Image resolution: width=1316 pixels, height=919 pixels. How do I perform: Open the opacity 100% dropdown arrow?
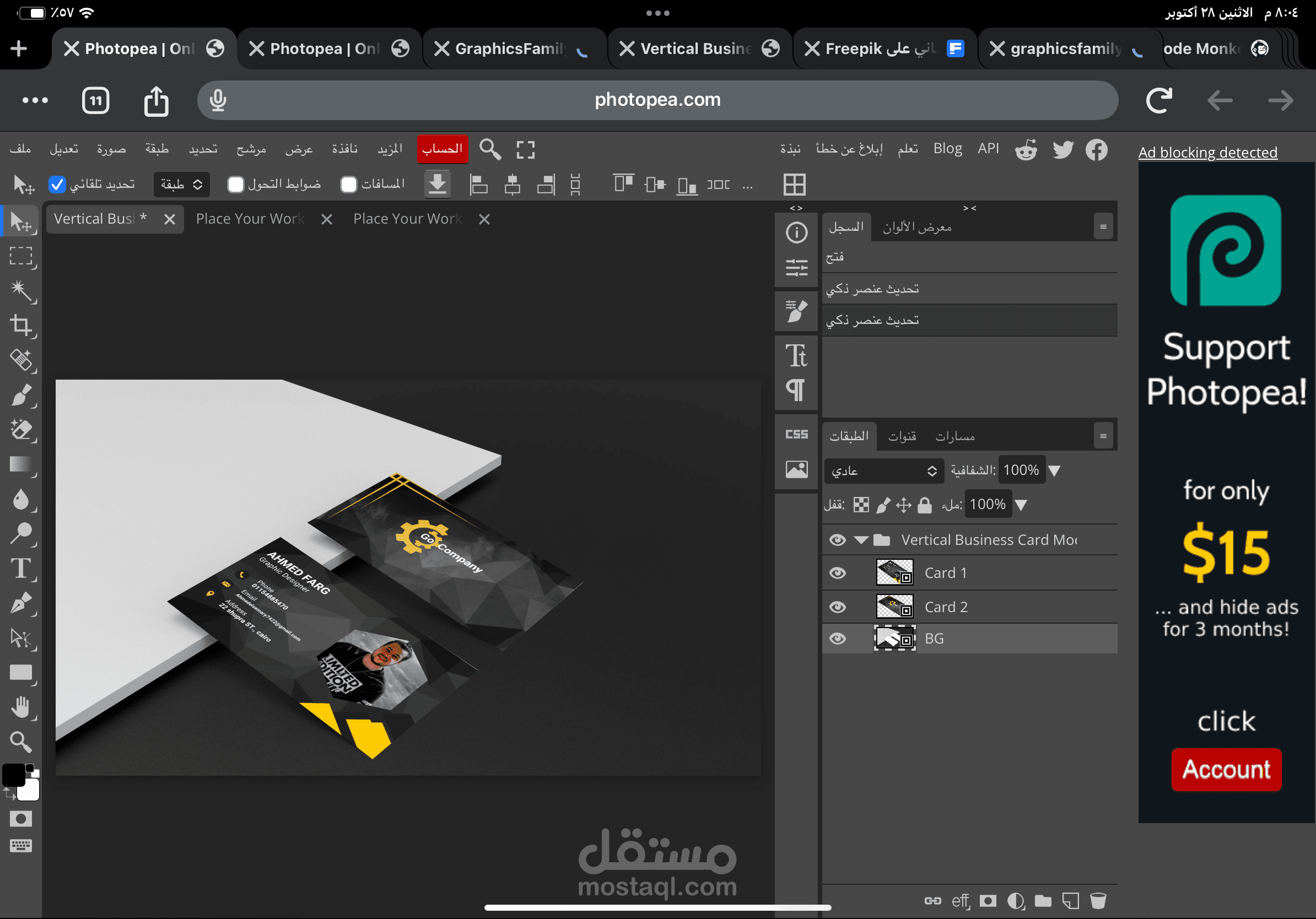coord(1054,471)
